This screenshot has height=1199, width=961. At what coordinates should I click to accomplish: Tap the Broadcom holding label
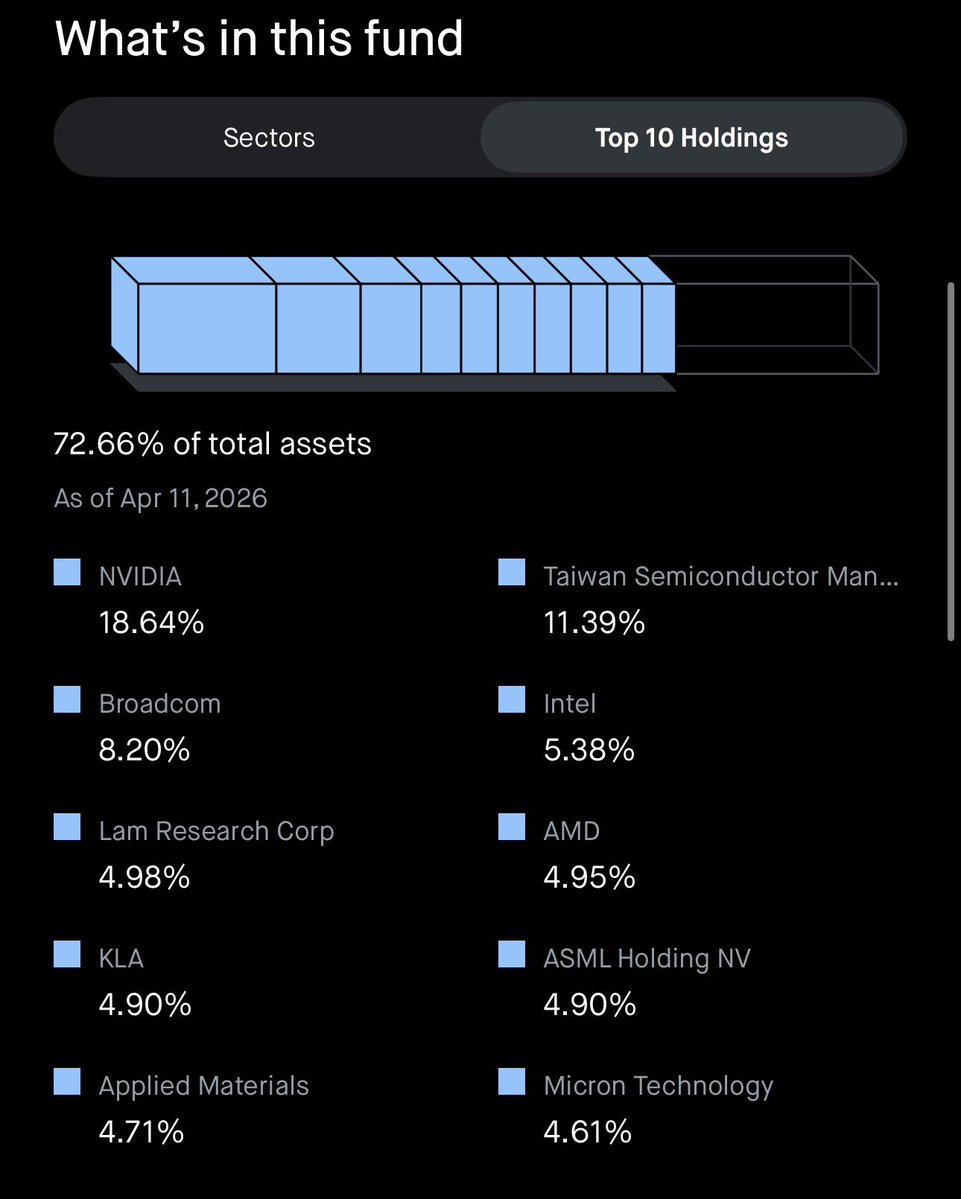point(159,703)
